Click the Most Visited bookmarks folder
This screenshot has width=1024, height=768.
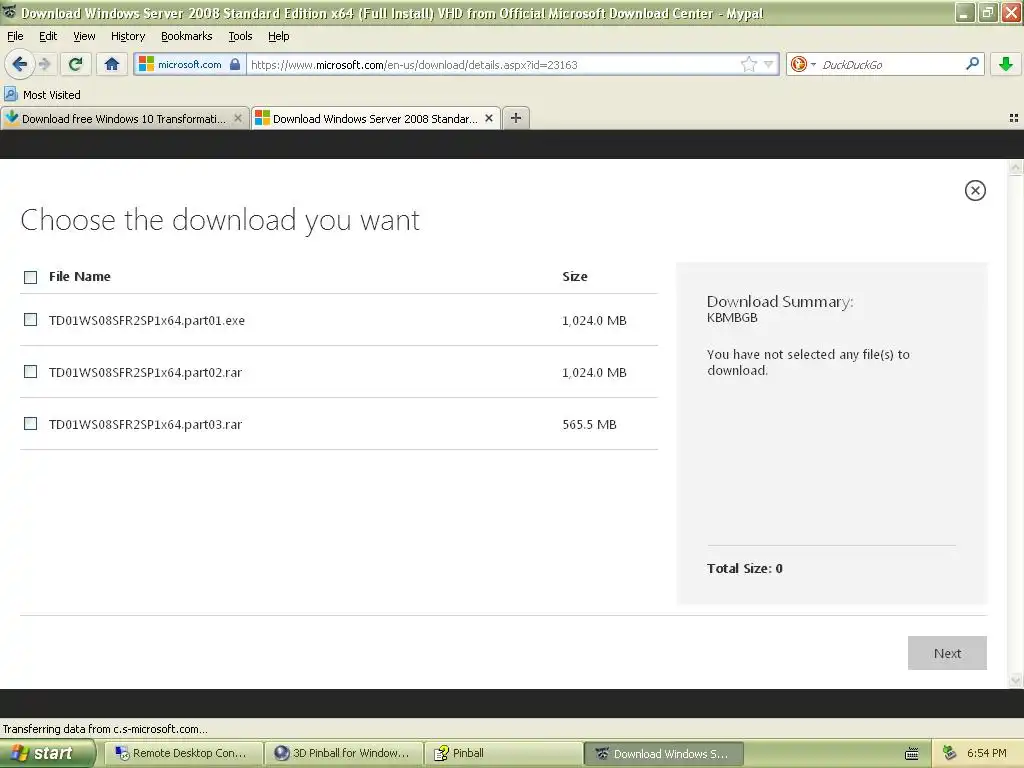click(x=42, y=95)
